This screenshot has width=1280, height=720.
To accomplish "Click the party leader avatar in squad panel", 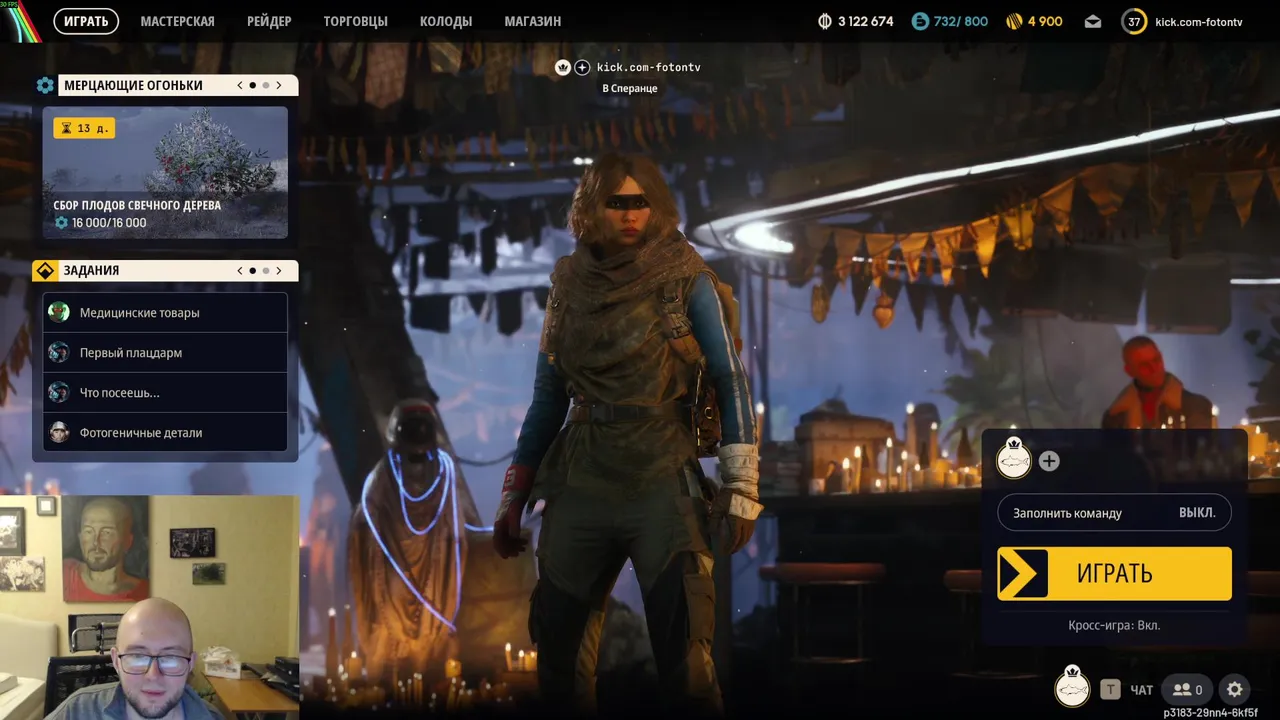I will (x=1014, y=459).
